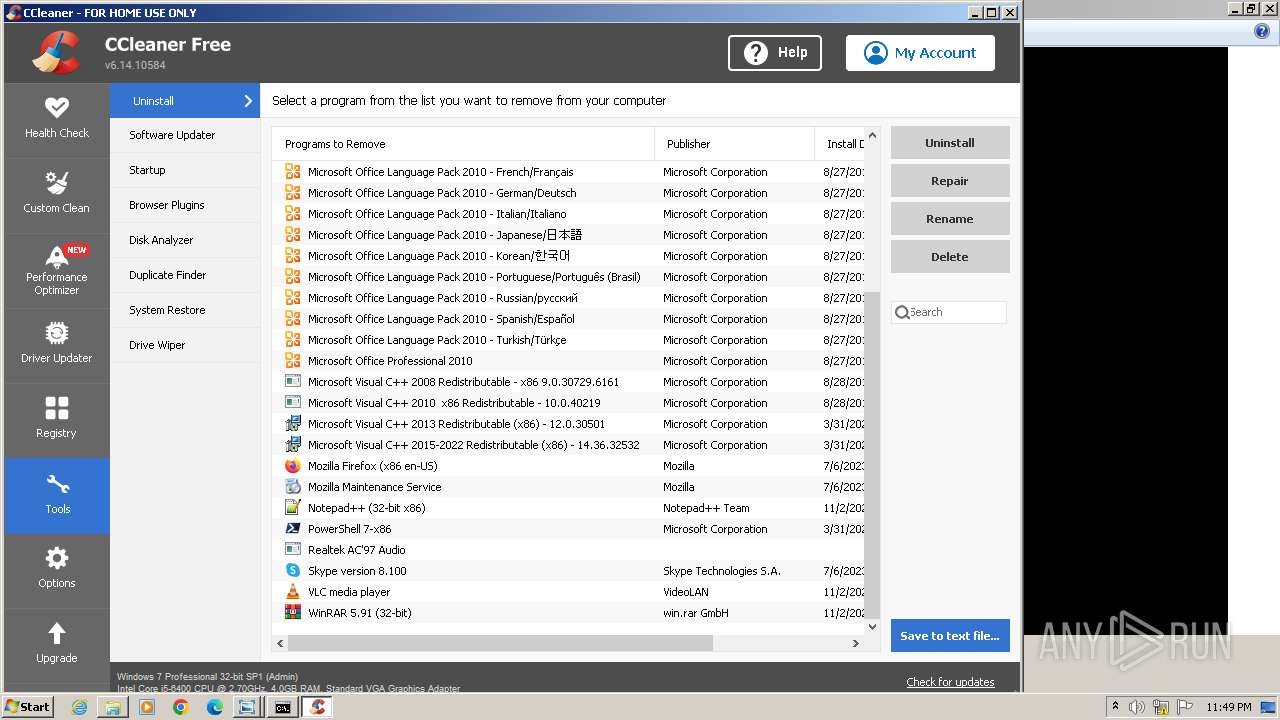This screenshot has height=720, width=1280.
Task: Click the Mozilla Maintenance Service icon
Action: pos(293,487)
